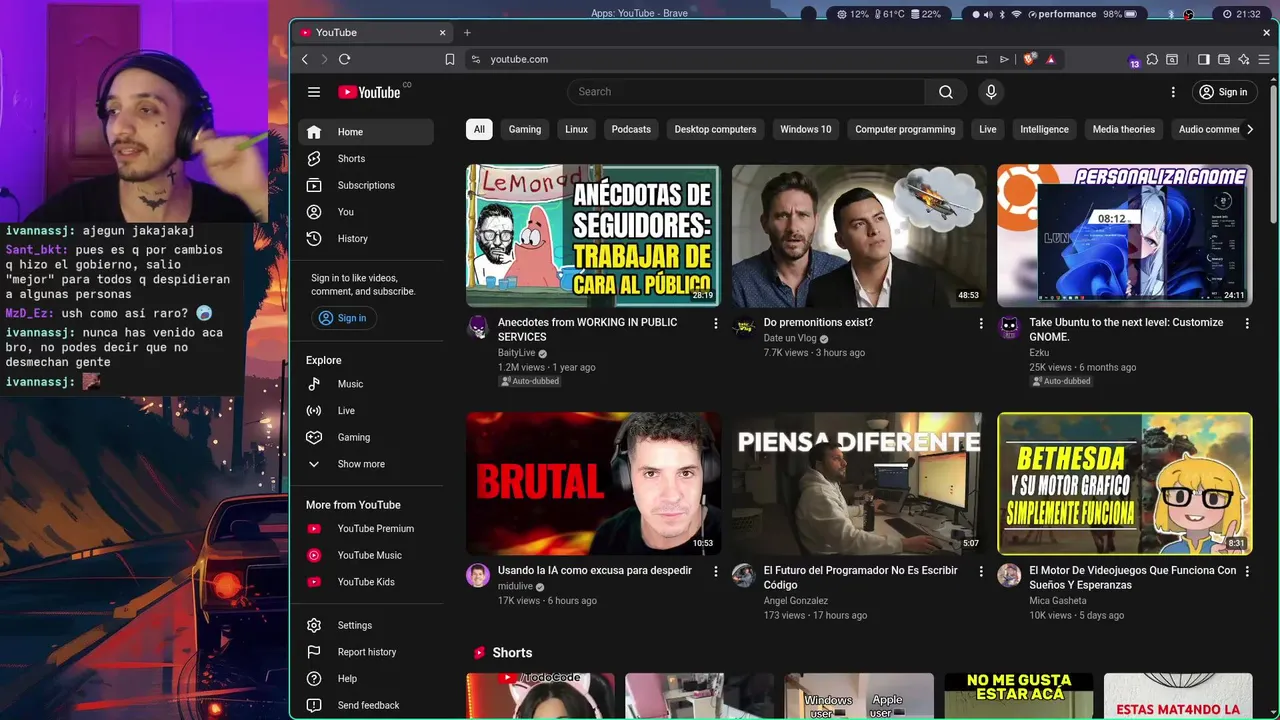The width and height of the screenshot is (1280, 720).
Task: Select Windows 10 filter chip
Action: pos(806,129)
